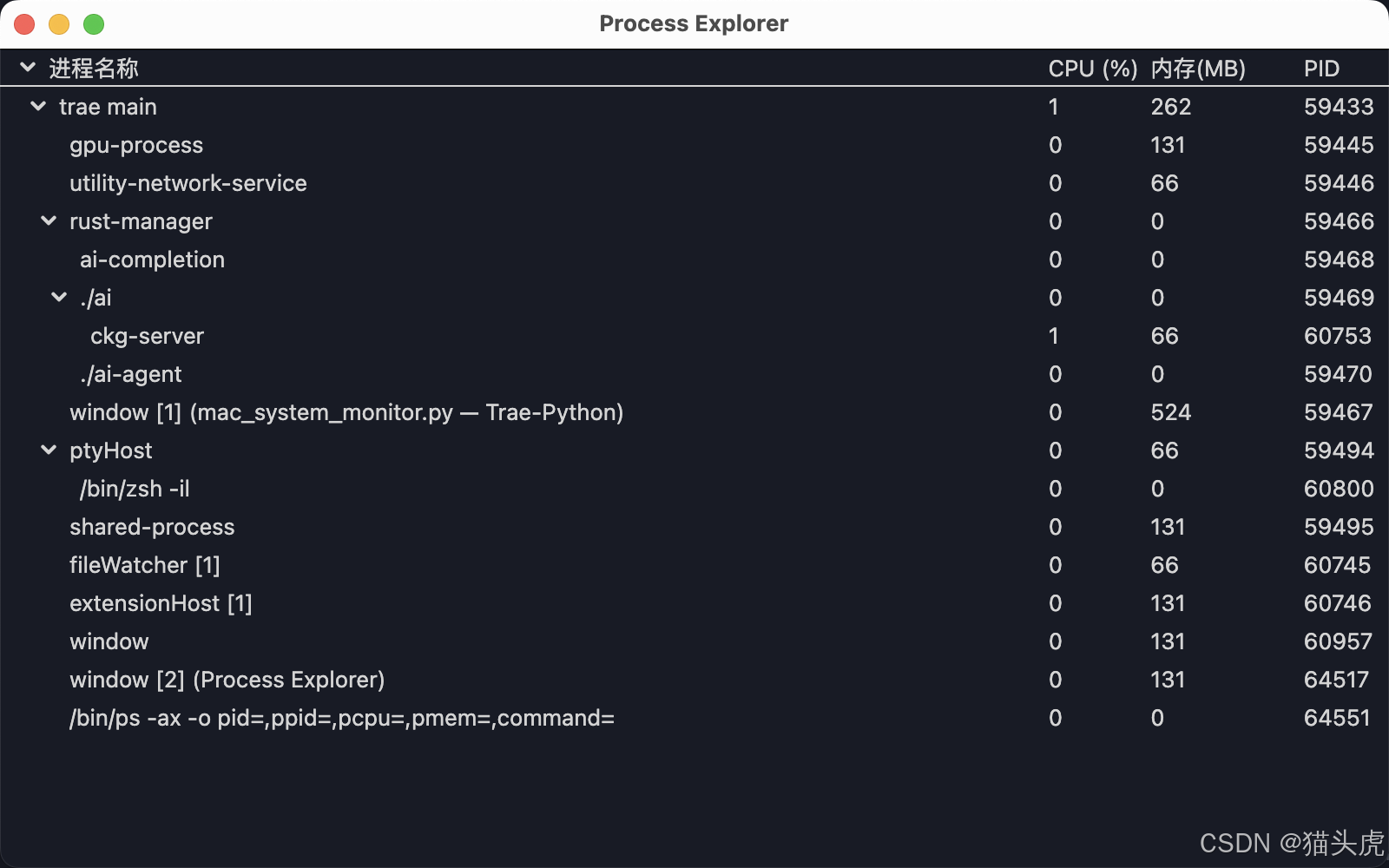The image size is (1389, 868).
Task: Click the PID column header
Action: click(x=1321, y=69)
